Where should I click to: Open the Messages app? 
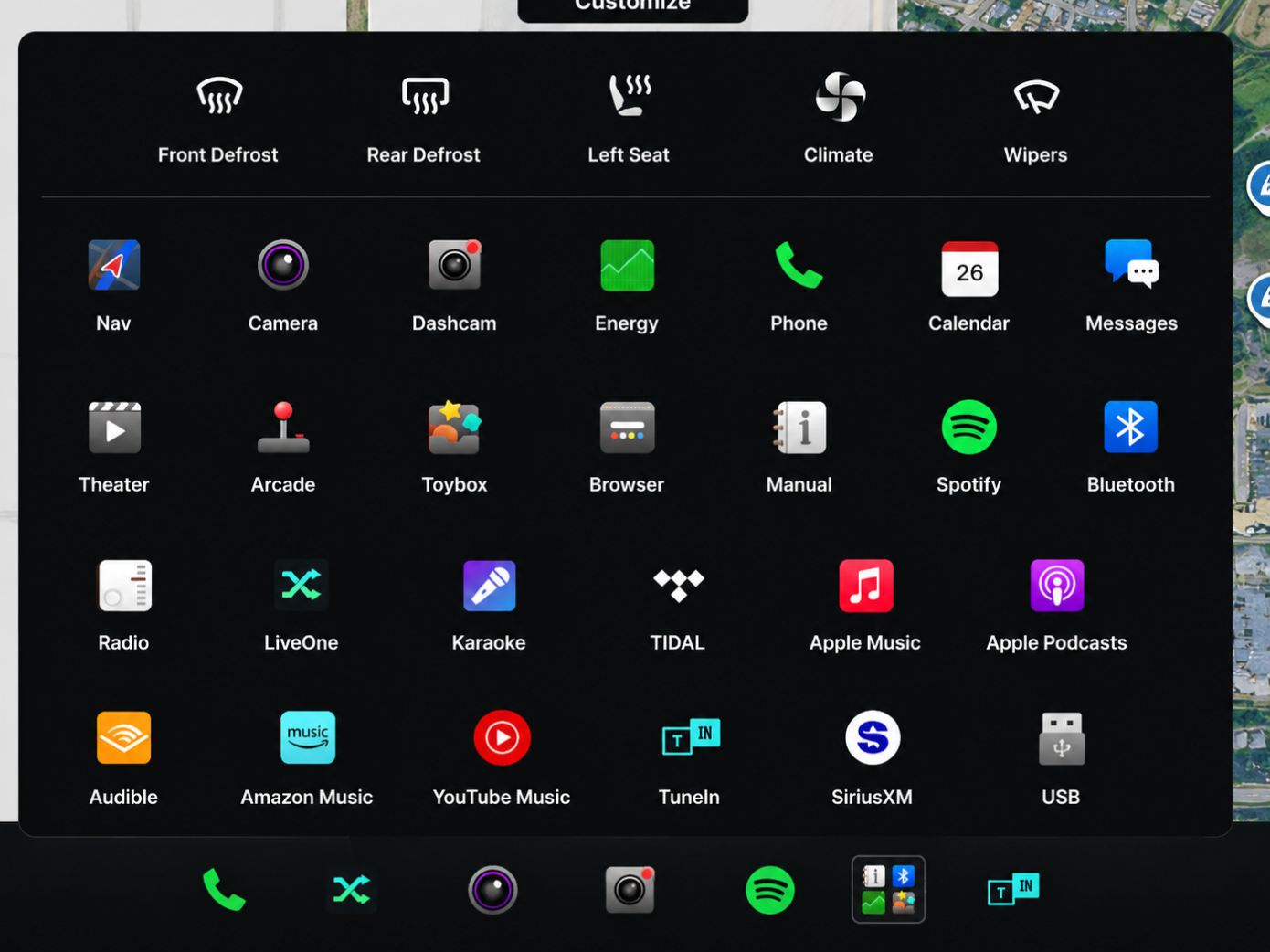click(1131, 285)
